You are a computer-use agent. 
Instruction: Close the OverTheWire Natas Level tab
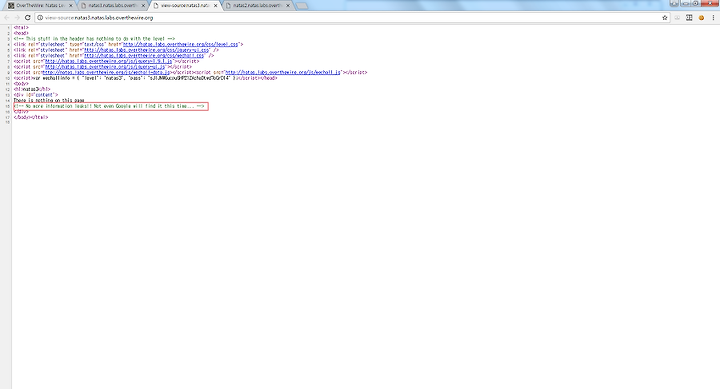(70, 6)
